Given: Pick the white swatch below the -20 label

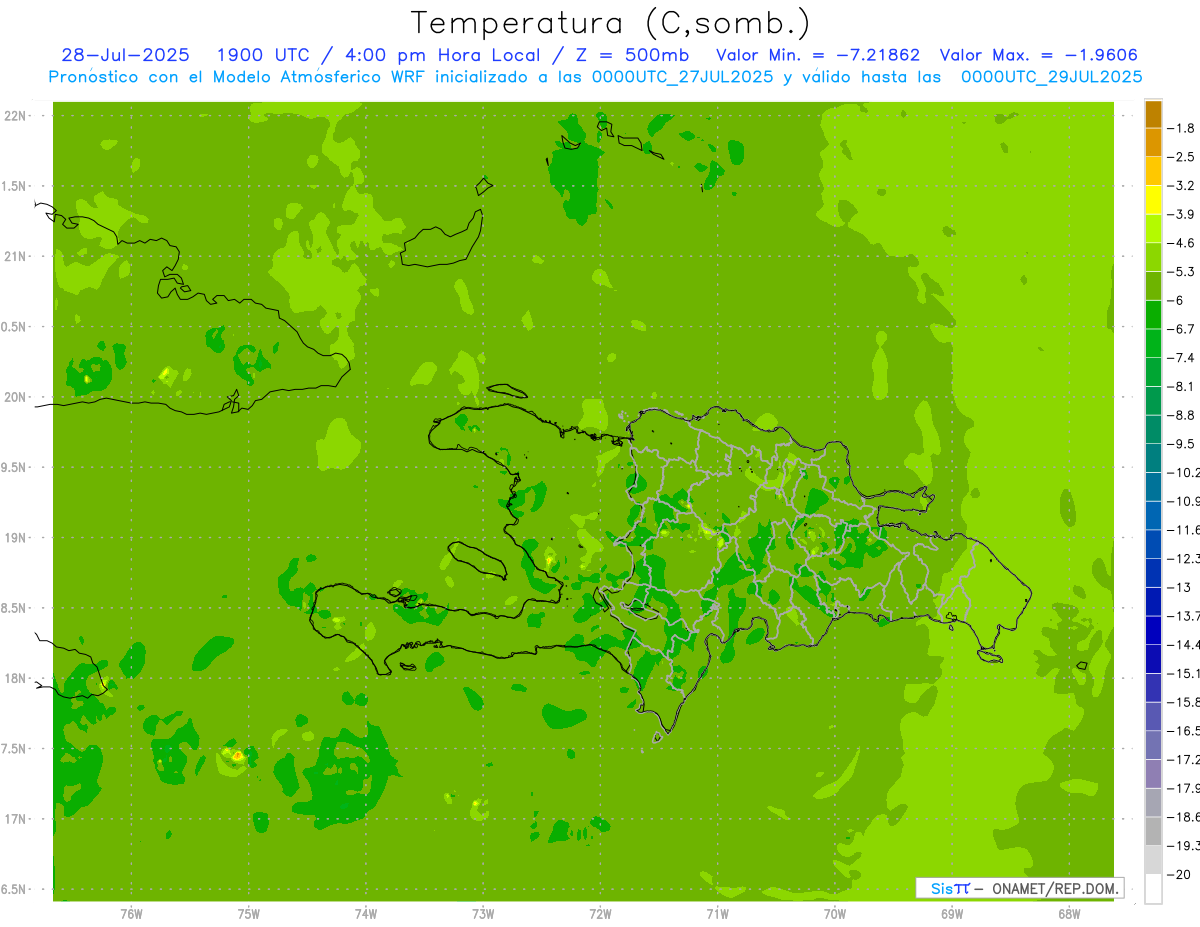Looking at the screenshot, I should click(x=1153, y=889).
